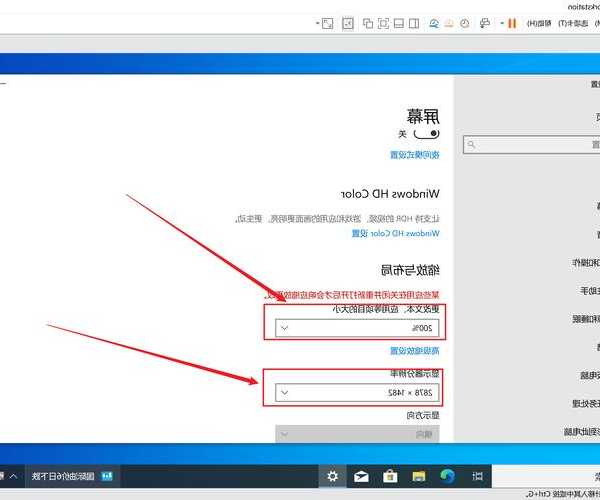Screen dimensions: 600x500
Task: Click the settings search input field
Action: [530, 145]
